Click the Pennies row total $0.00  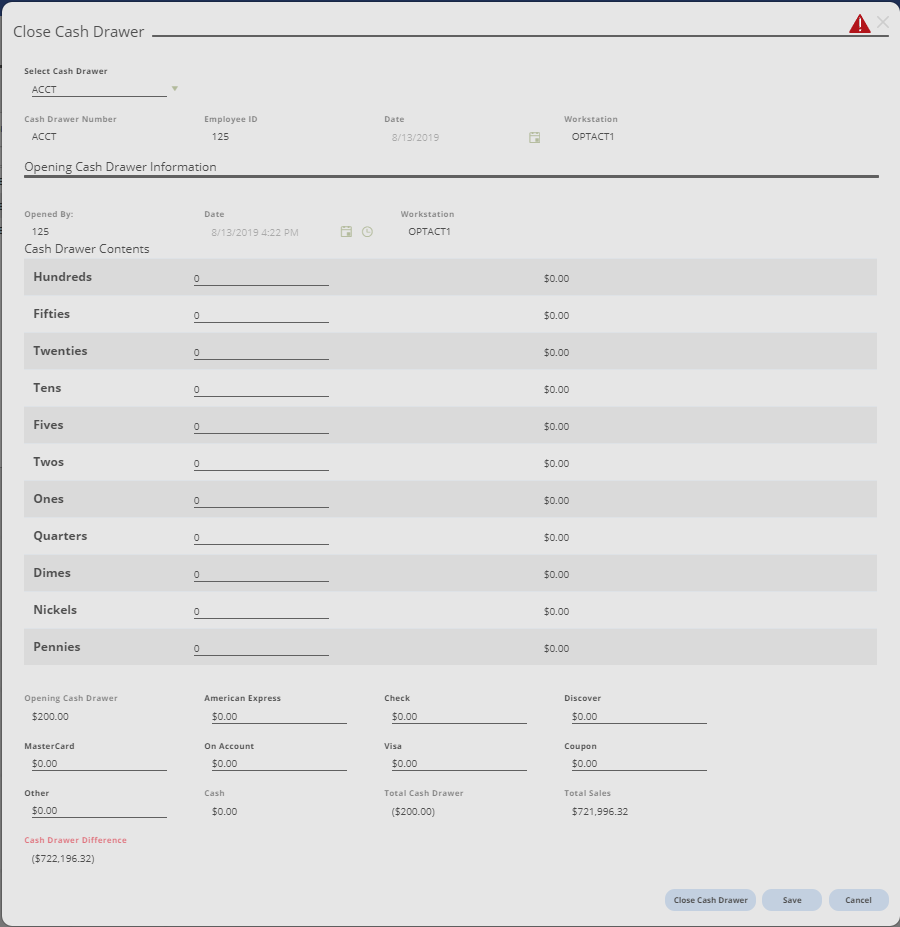(x=556, y=649)
